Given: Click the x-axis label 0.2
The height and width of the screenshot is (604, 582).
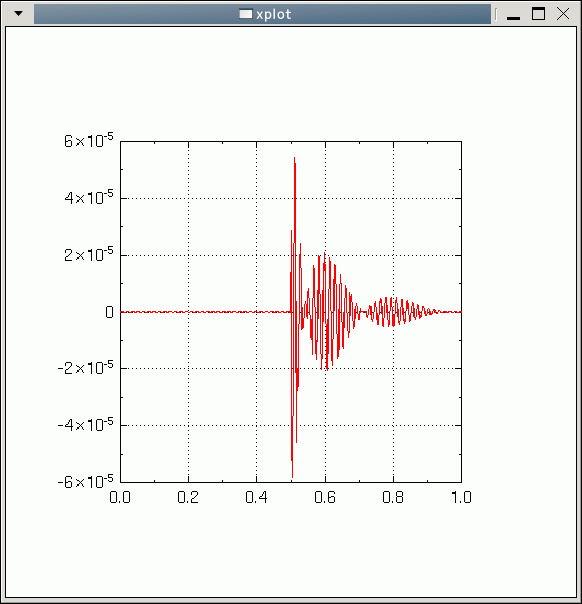Looking at the screenshot, I should pos(188,497).
